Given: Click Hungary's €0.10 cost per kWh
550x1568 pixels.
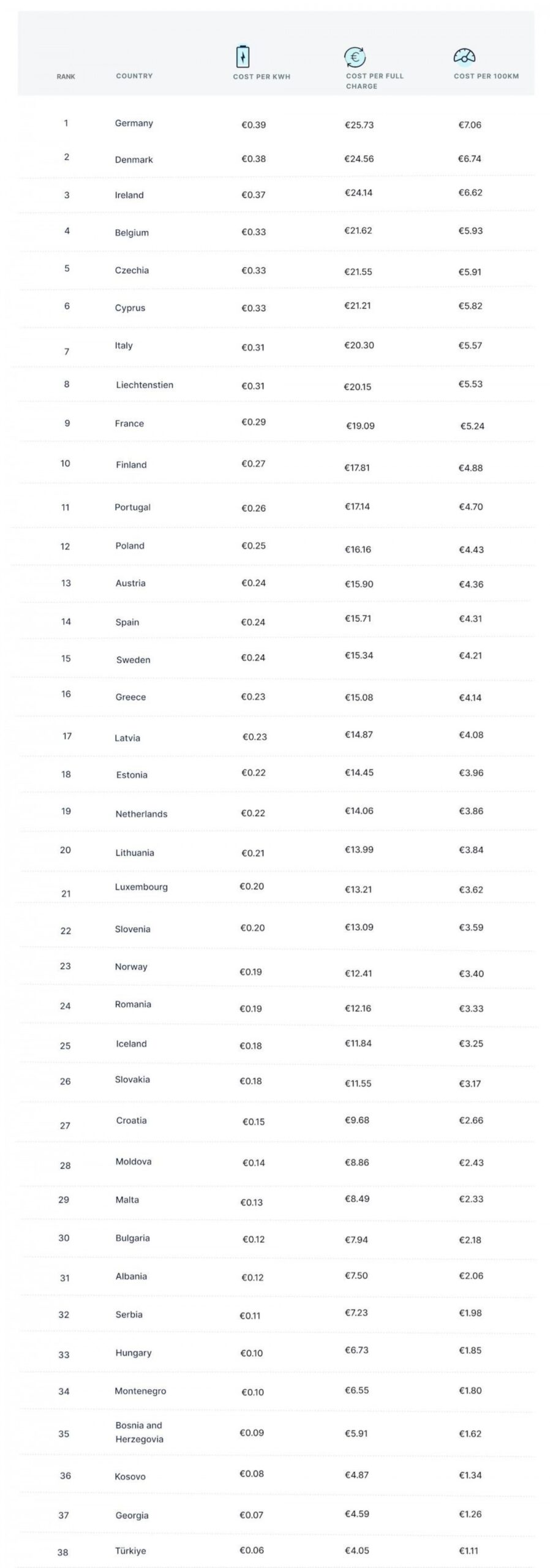Looking at the screenshot, I should (252, 1353).
